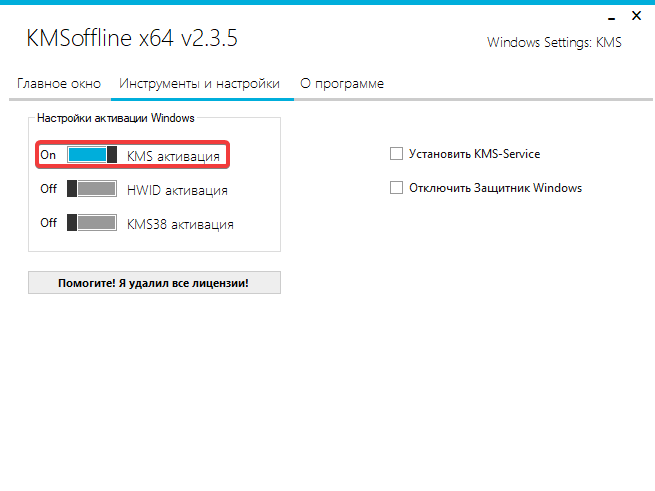Click the Настройки активации Windows group header

point(115,117)
